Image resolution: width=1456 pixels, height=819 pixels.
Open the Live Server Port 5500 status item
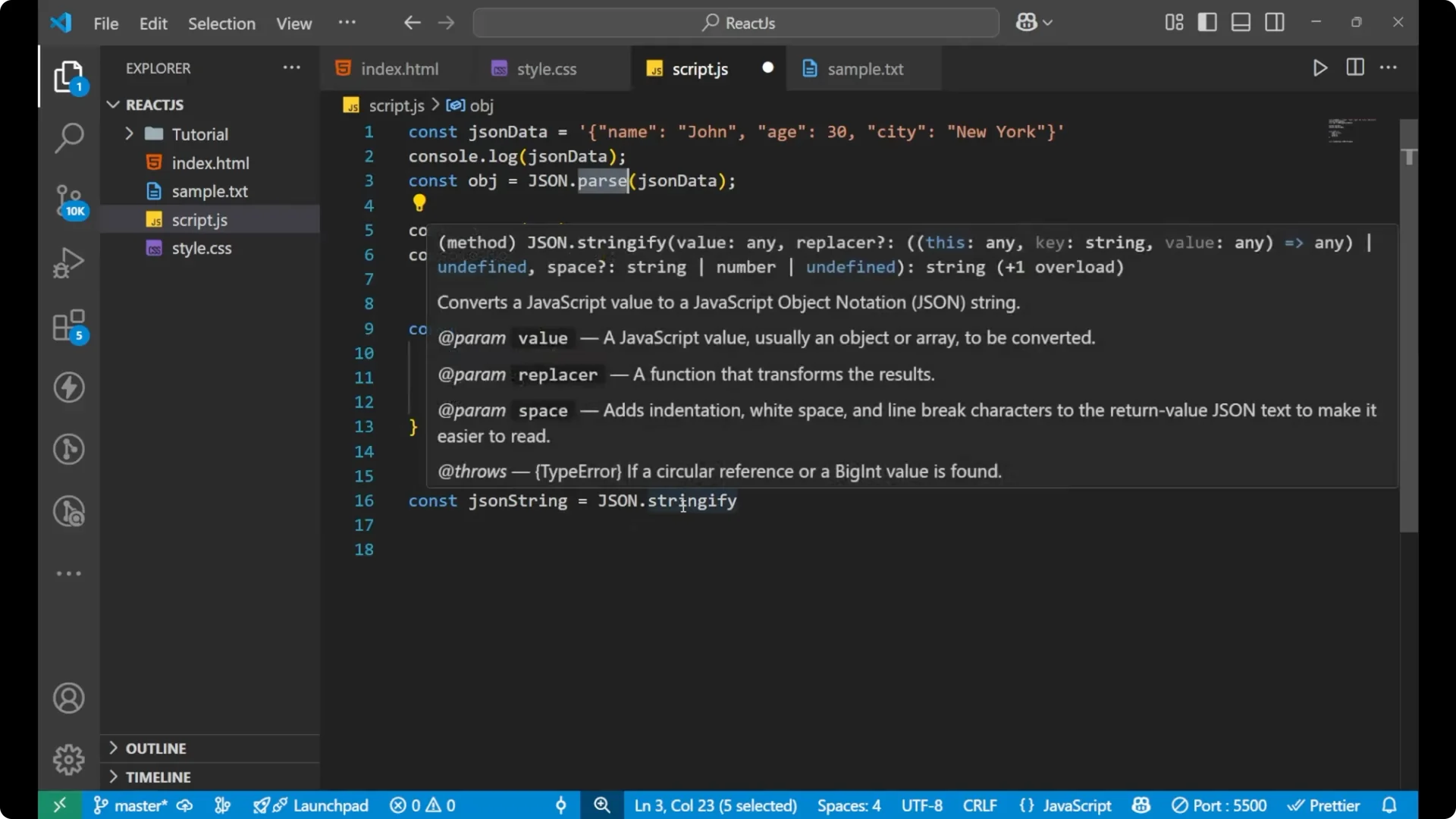click(x=1219, y=805)
